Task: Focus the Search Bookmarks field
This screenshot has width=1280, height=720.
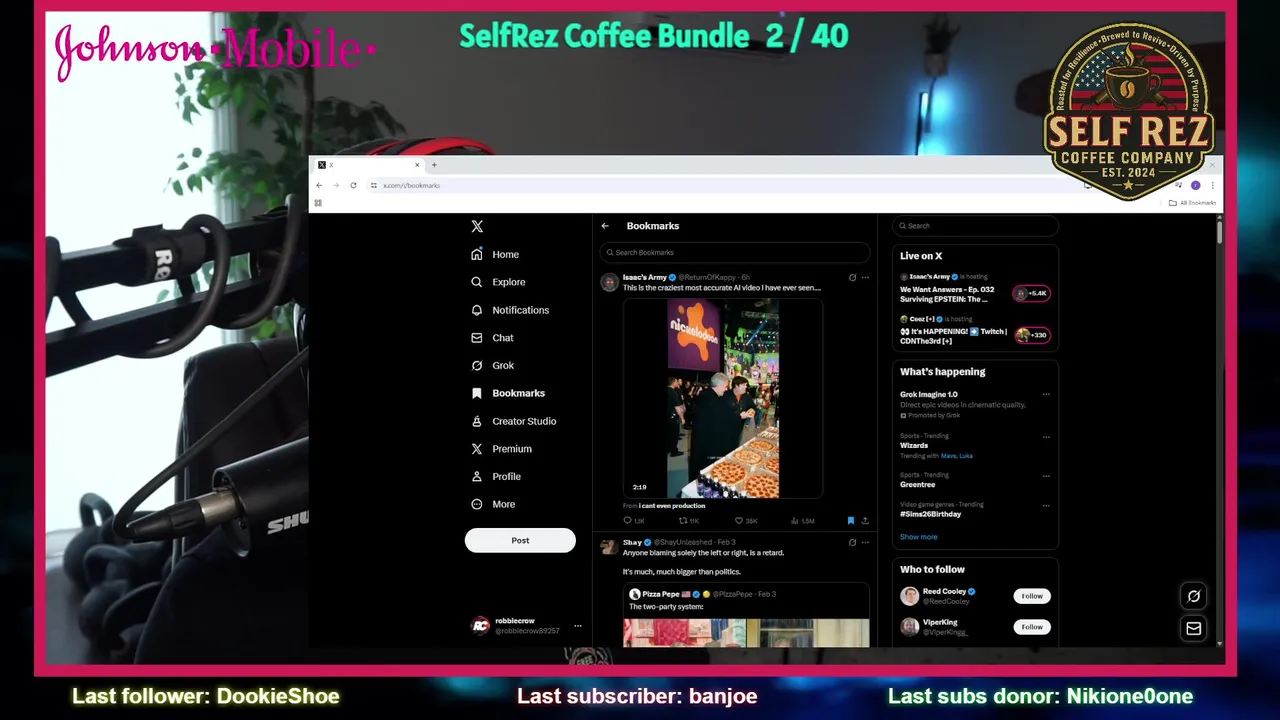Action: tap(735, 252)
